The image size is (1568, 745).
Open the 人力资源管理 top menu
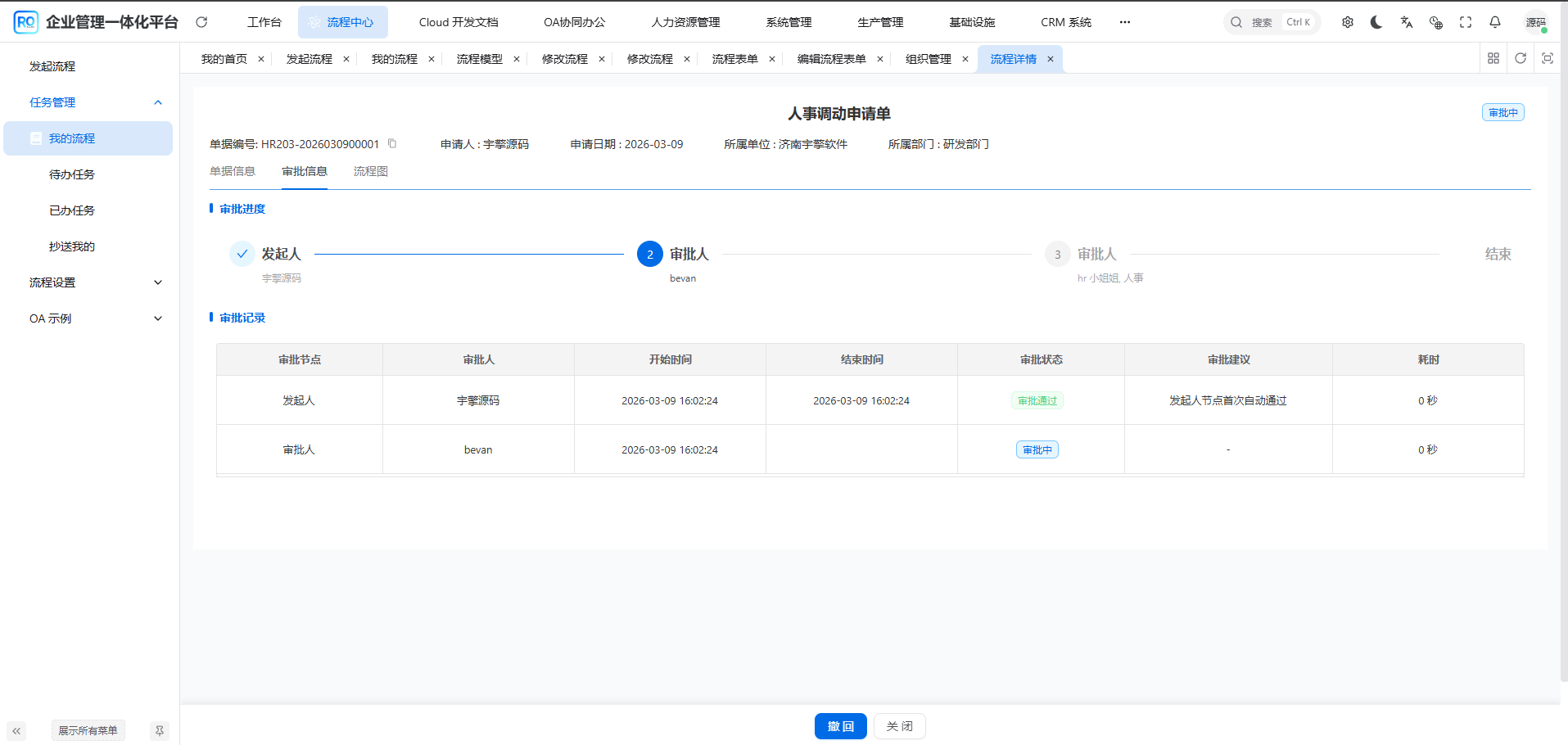tap(685, 22)
